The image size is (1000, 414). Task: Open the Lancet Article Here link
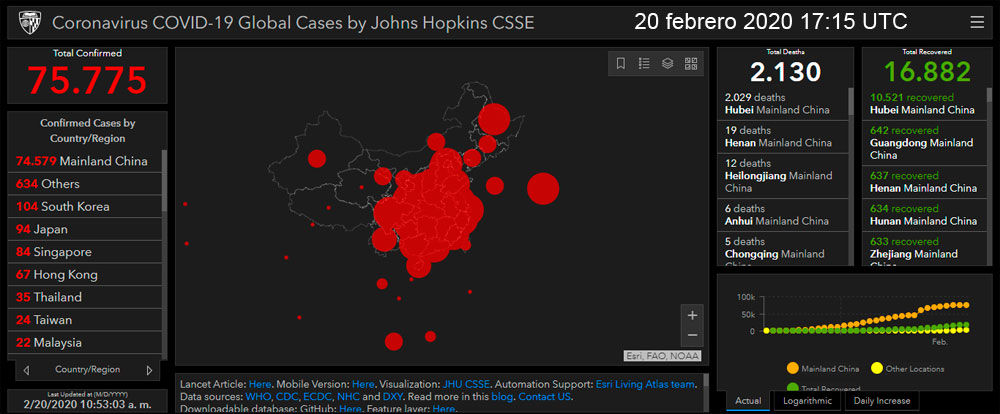(260, 385)
